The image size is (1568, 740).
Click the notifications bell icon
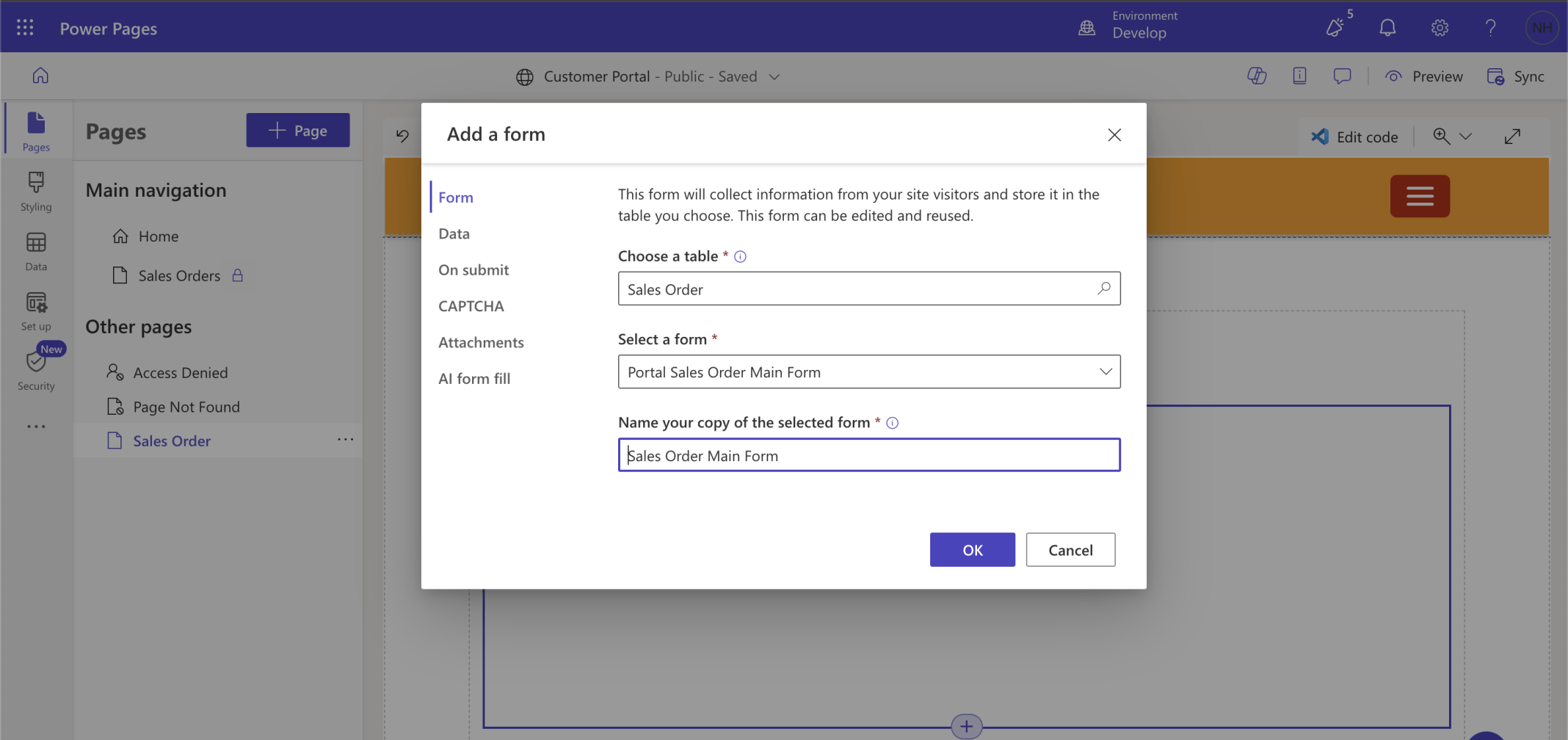[1387, 28]
